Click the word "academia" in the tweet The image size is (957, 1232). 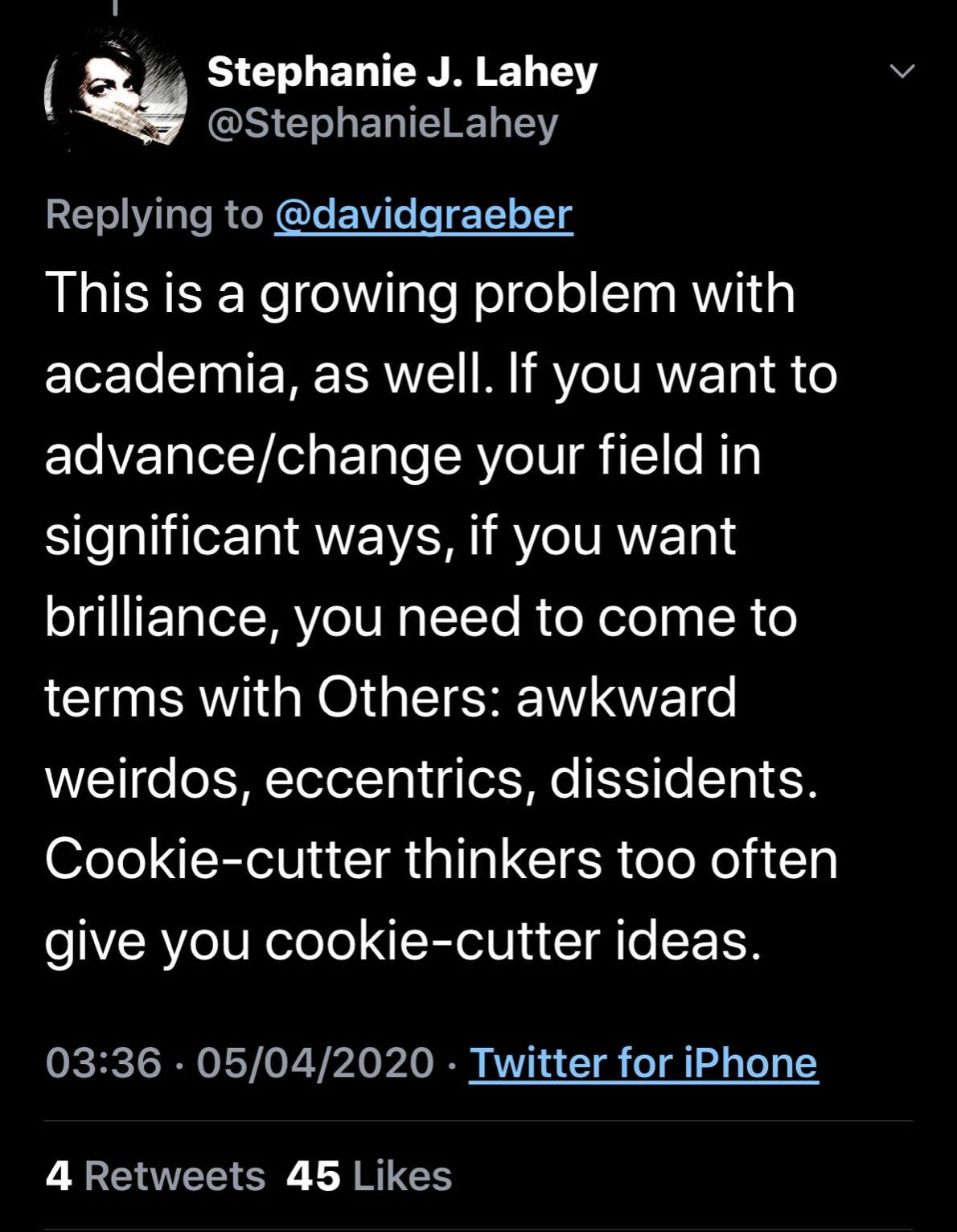pos(165,375)
